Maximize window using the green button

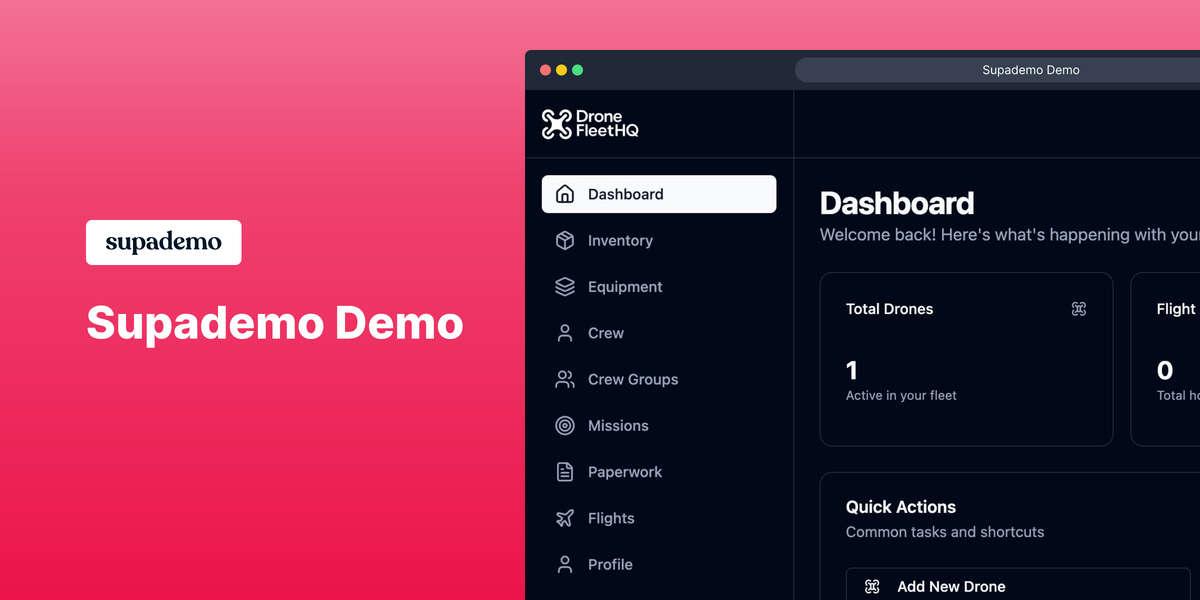577,70
